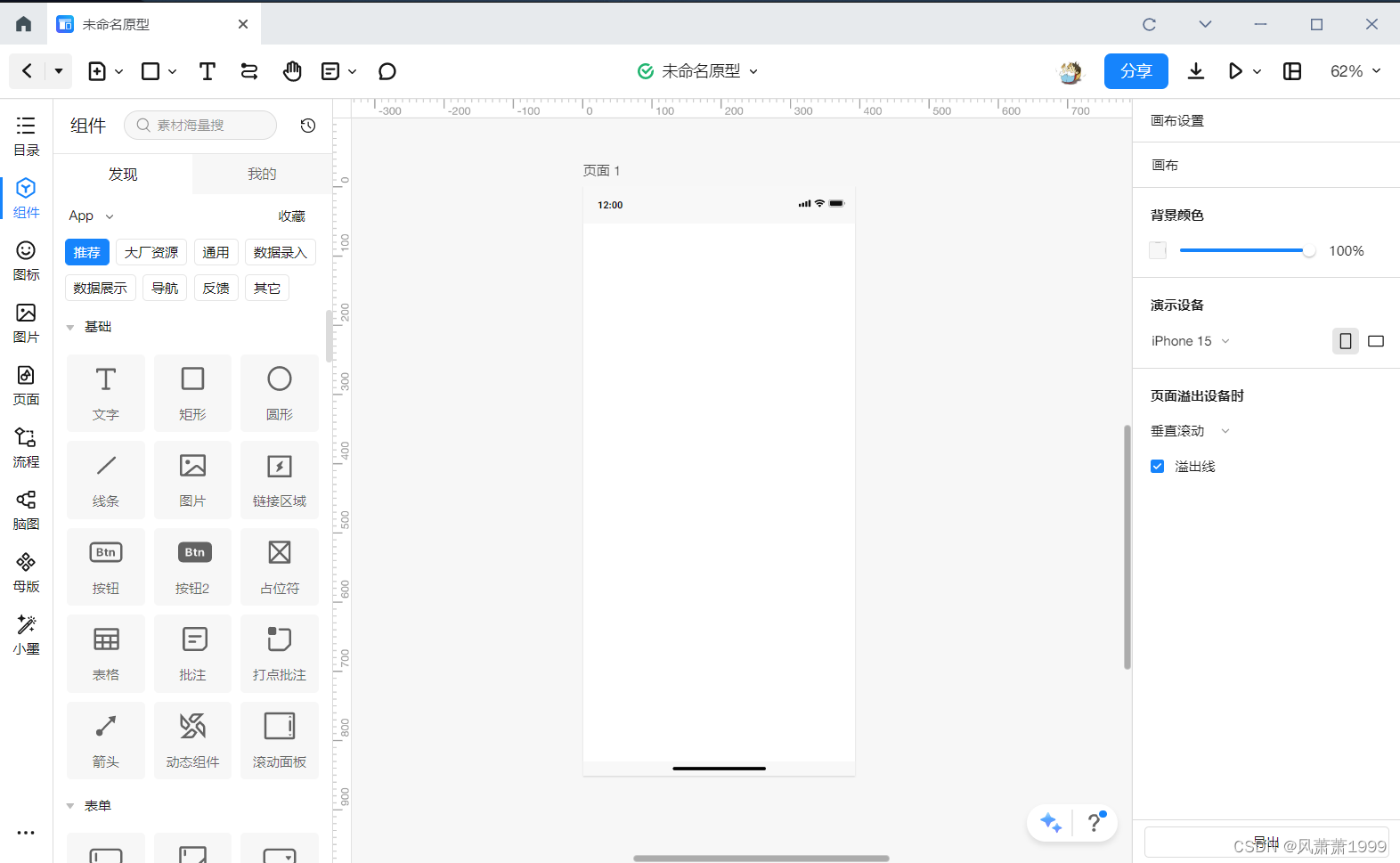Insert the 表格 table component
Screen dimensions: 1400x863
(106, 653)
